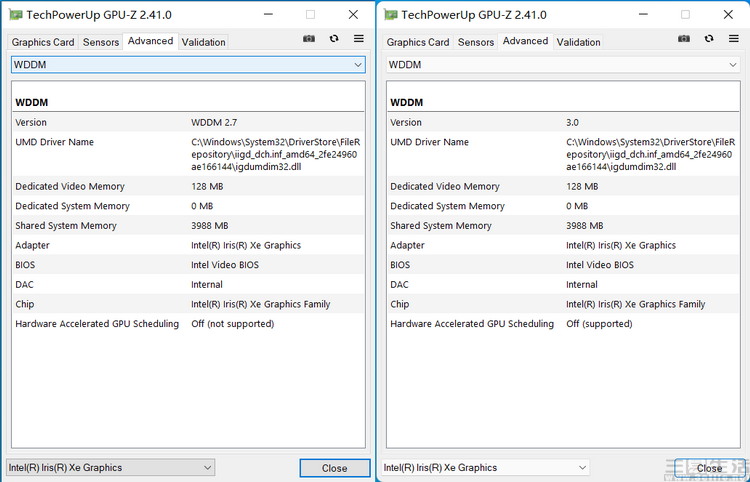Switch to Graphics Card tab in right window
The width and height of the screenshot is (750, 482).
pos(418,42)
